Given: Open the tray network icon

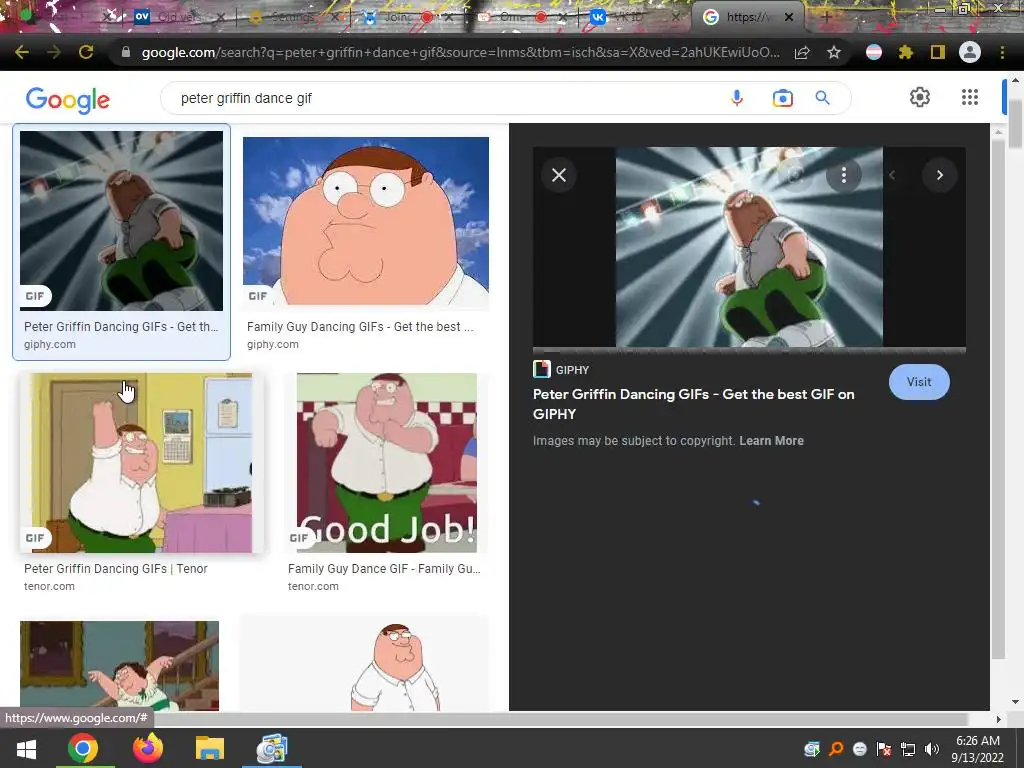Looking at the screenshot, I should 908,749.
